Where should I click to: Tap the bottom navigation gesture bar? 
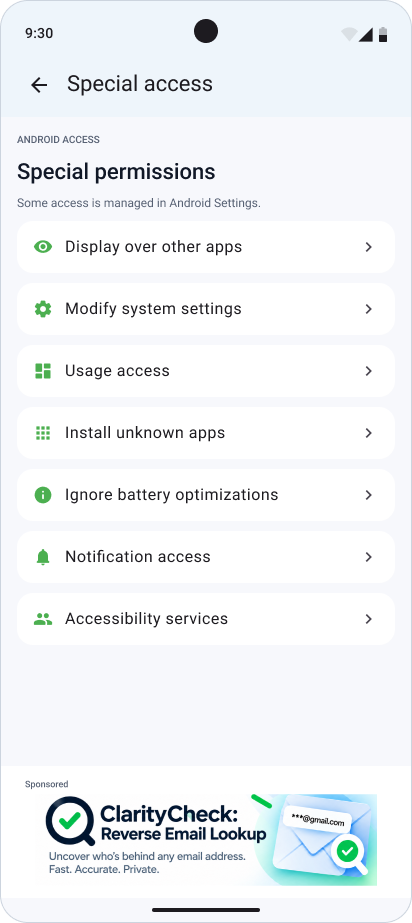pyautogui.click(x=206, y=909)
